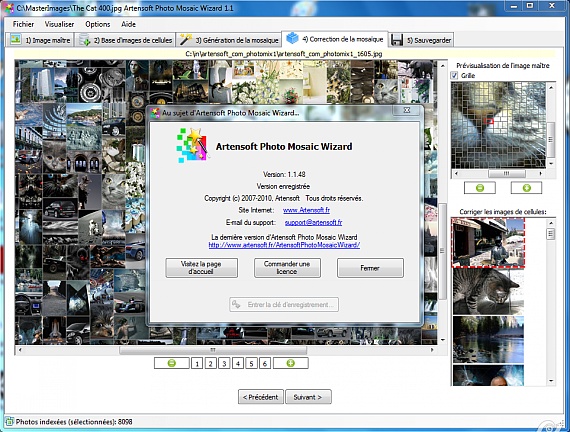Open the 2) Base d'images de cellules tab
This screenshot has height=432, width=570.
click(x=126, y=40)
